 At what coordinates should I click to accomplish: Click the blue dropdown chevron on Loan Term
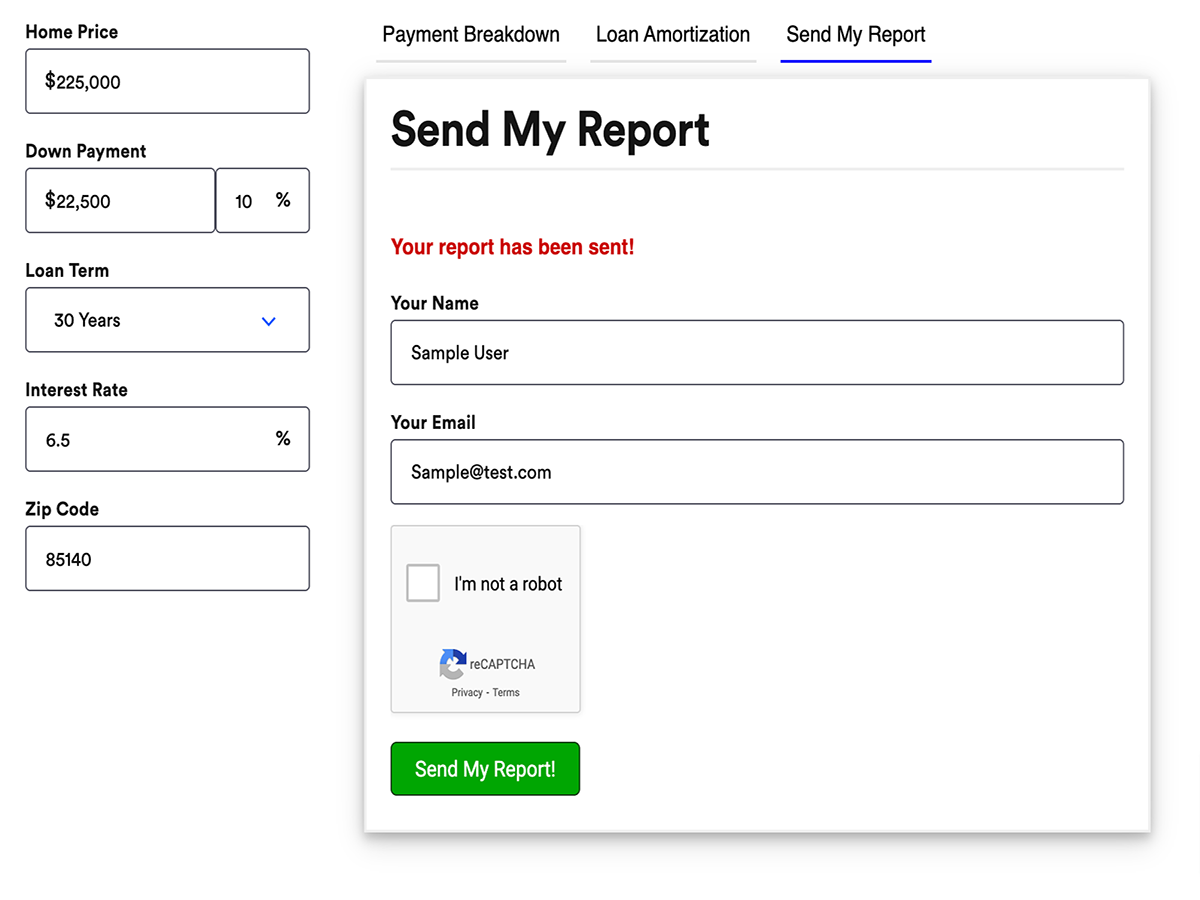tap(268, 321)
